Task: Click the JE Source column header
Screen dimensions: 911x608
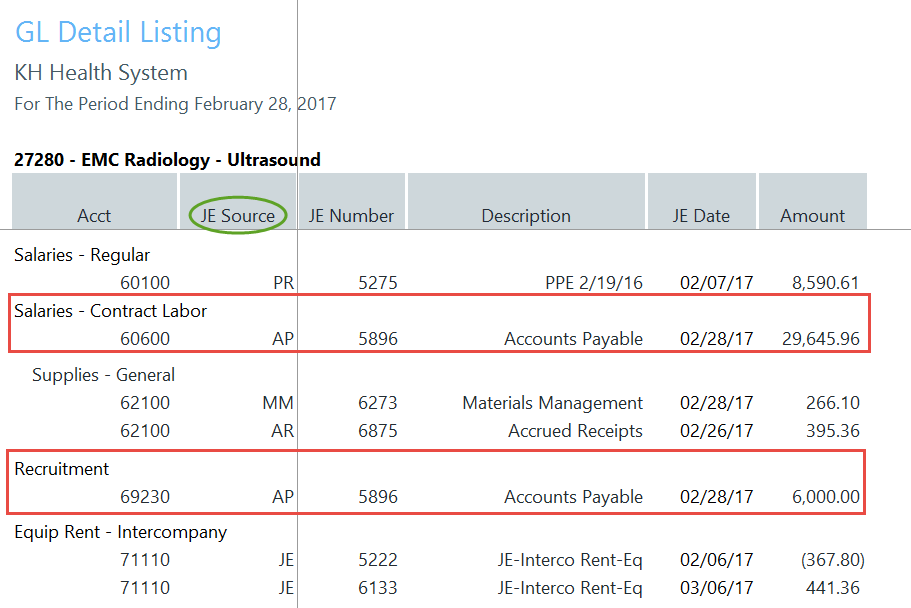Action: tap(237, 215)
